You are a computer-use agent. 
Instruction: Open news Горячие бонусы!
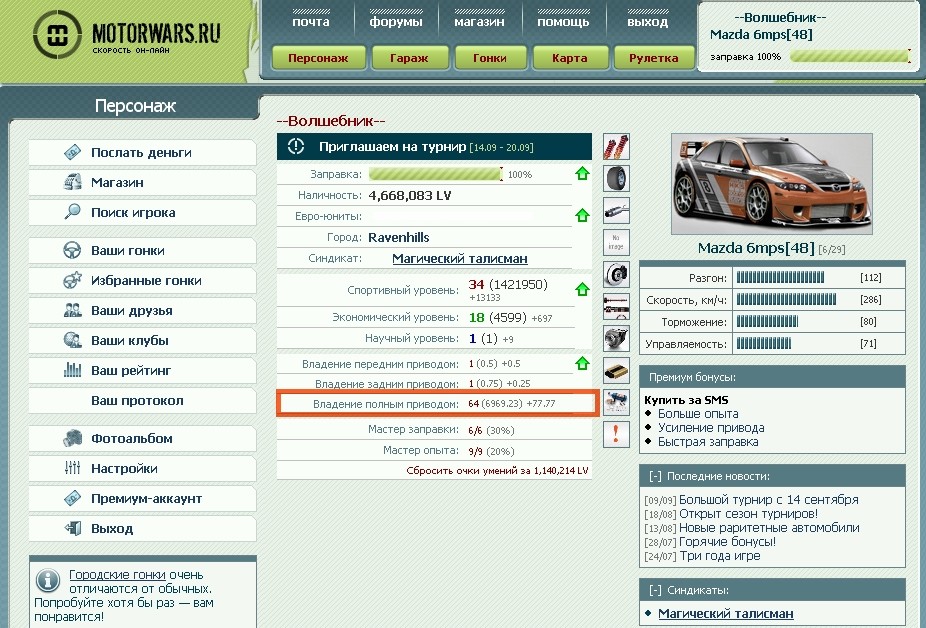[x=727, y=542]
